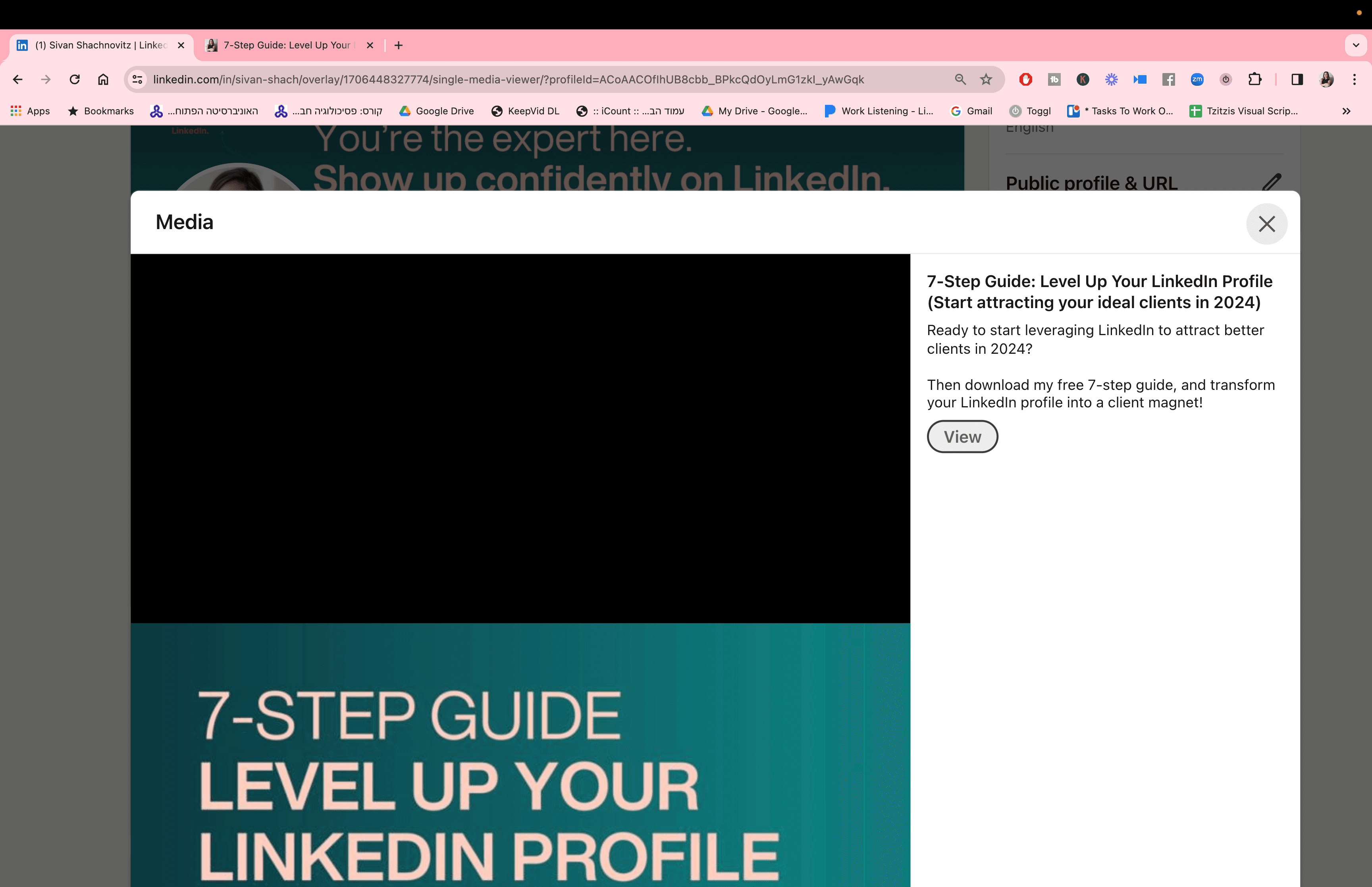This screenshot has width=1372, height=887.
Task: Open the My Drive - Google bookmark
Action: (755, 111)
